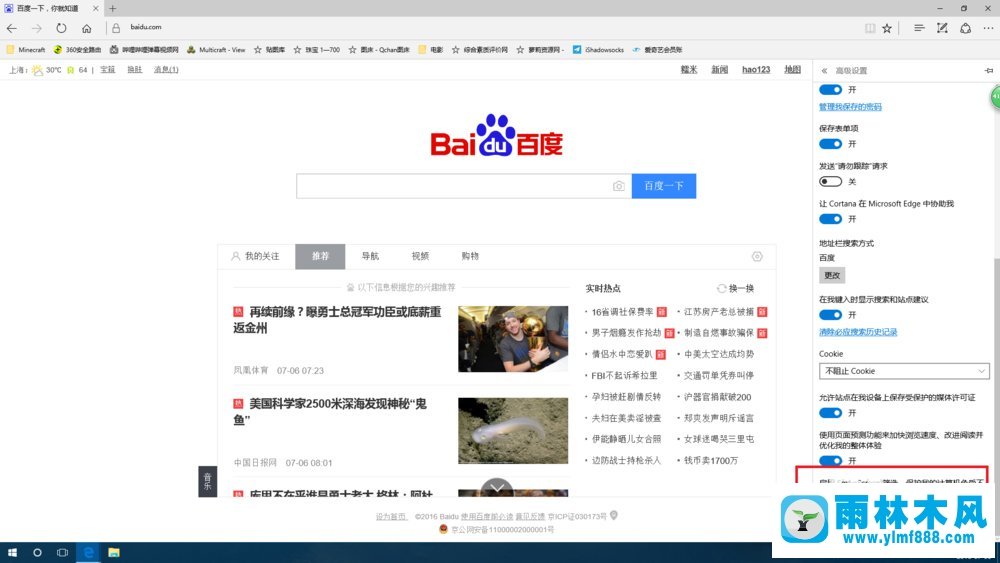This screenshot has height=563, width=1000.
Task: Enable 发送请勿跟踪请求 switch
Action: (830, 182)
